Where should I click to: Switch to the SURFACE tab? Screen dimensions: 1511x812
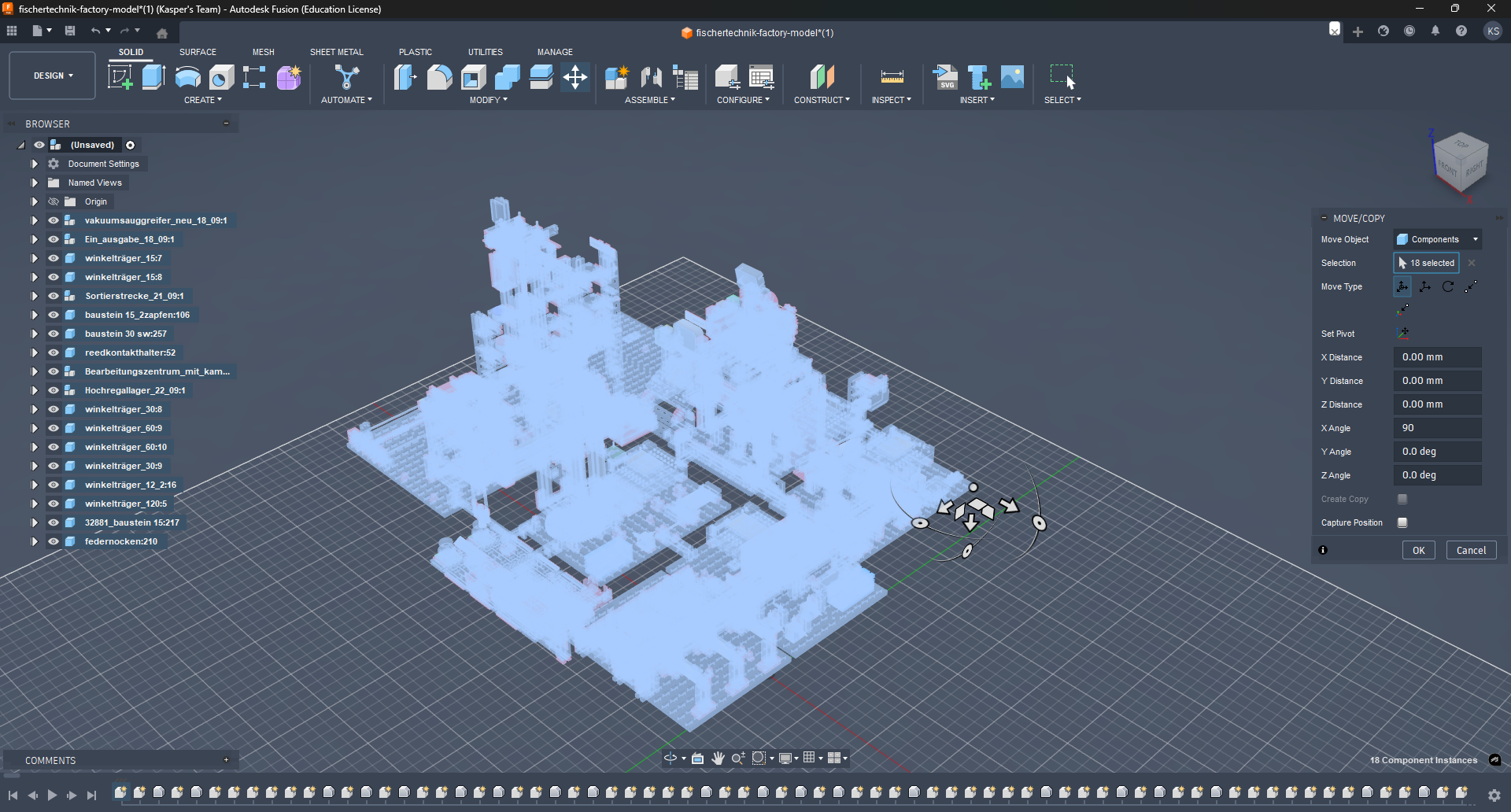[x=198, y=52]
